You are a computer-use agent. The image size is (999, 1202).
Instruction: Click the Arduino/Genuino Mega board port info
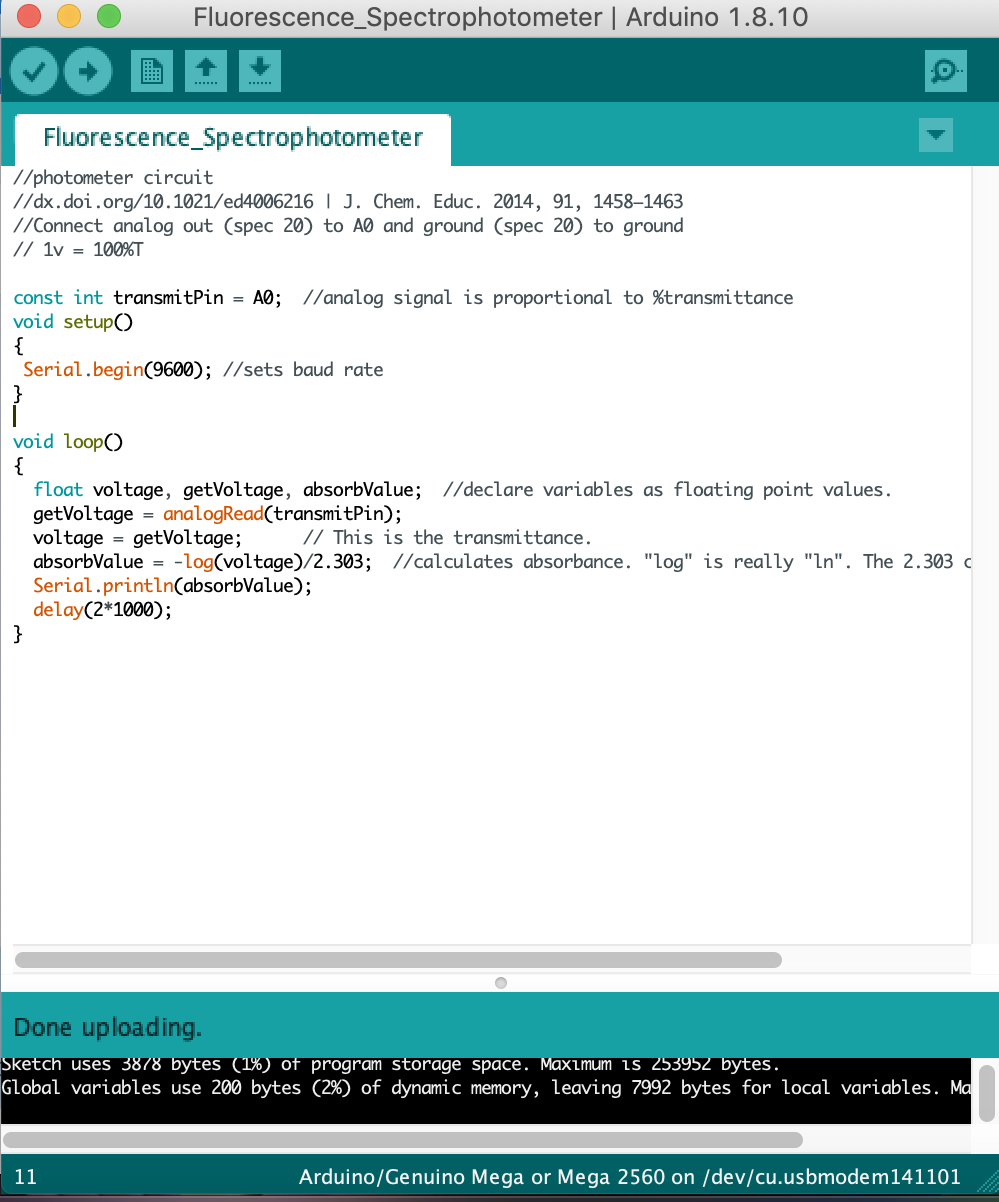pyautogui.click(x=630, y=1177)
